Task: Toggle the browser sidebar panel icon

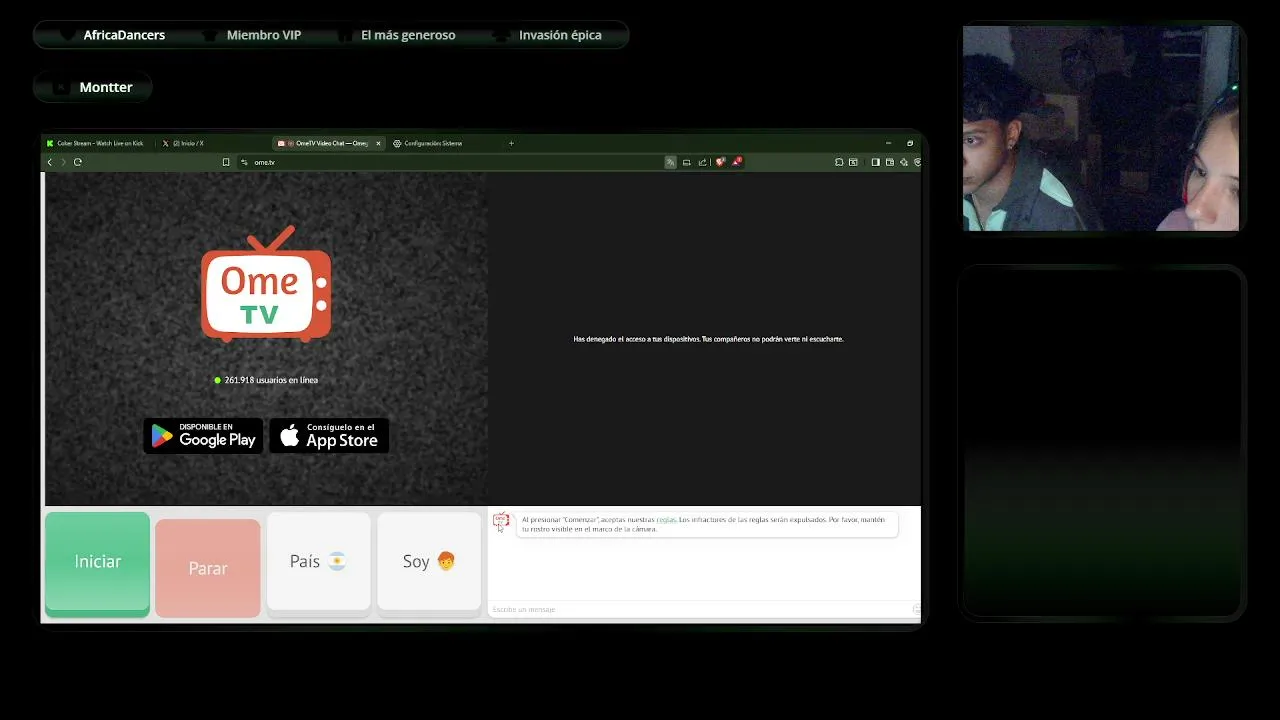Action: (x=875, y=162)
